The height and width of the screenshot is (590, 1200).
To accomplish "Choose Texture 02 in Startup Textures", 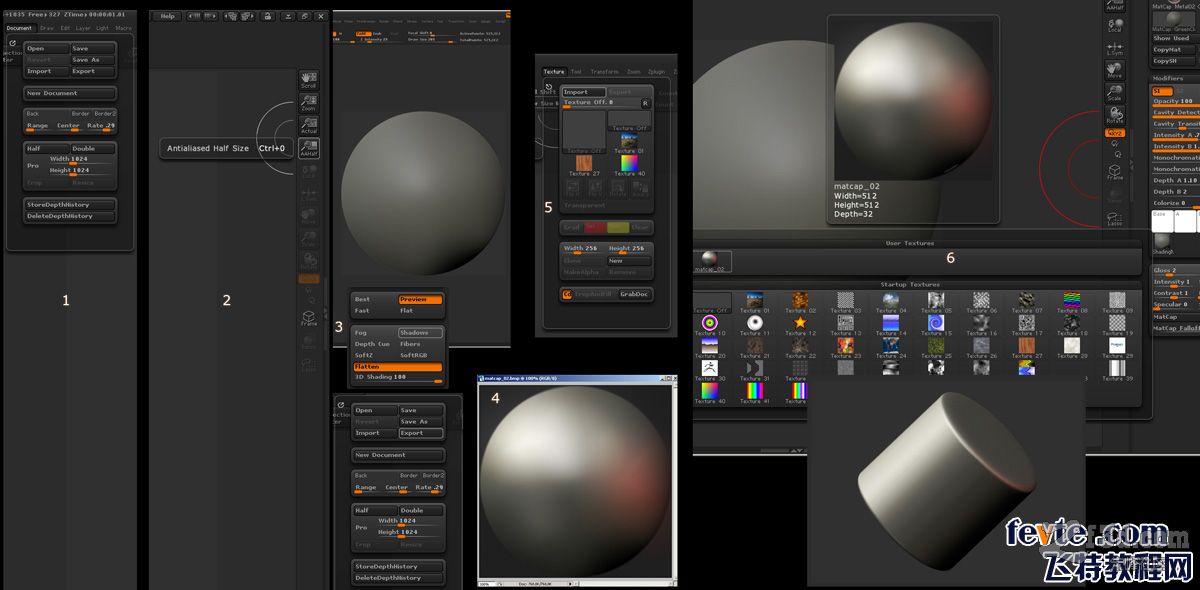I will tap(799, 300).
